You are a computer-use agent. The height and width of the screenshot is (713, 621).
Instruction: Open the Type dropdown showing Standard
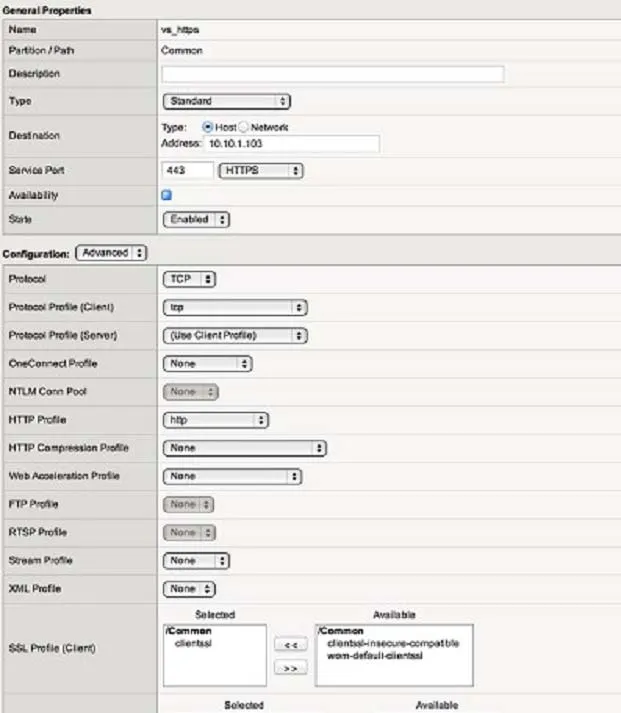click(226, 101)
